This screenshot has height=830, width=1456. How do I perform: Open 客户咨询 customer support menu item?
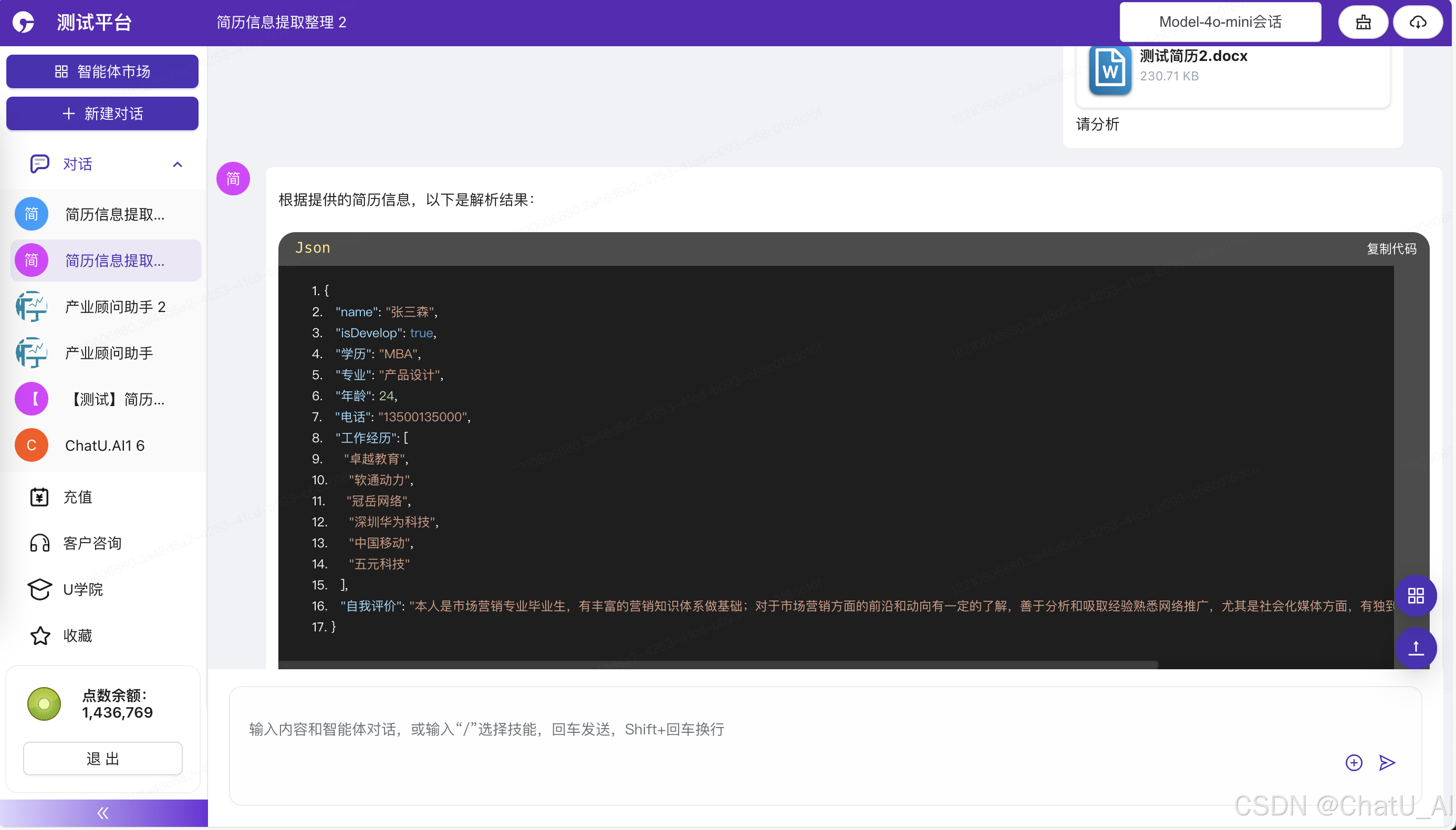[92, 543]
